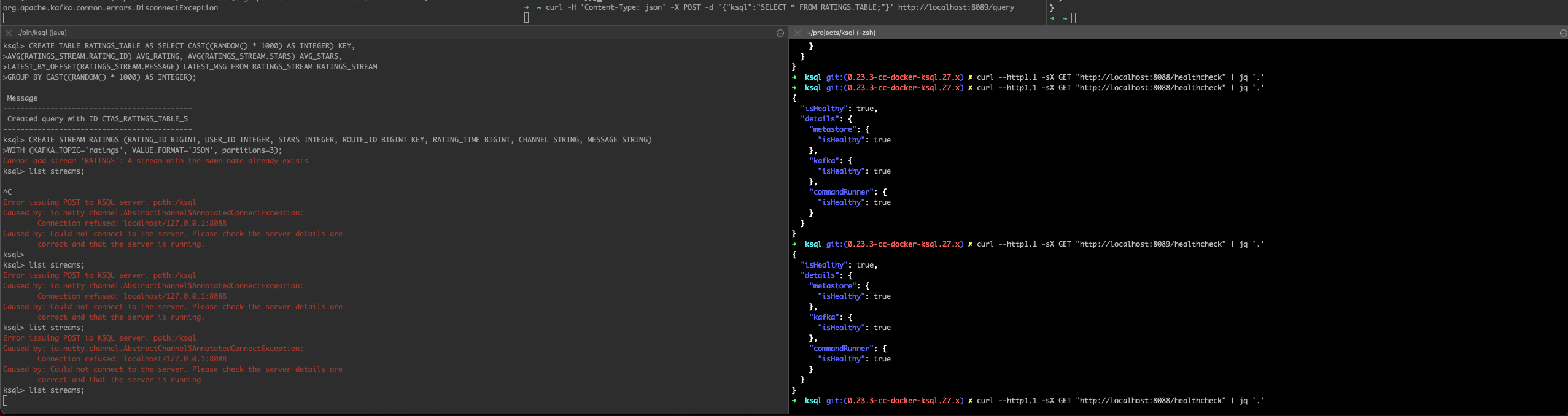Click 'Created query with ID CTAS_RATINGS_TABLE_5'
Screen dimensions: 1568x416
98,119
